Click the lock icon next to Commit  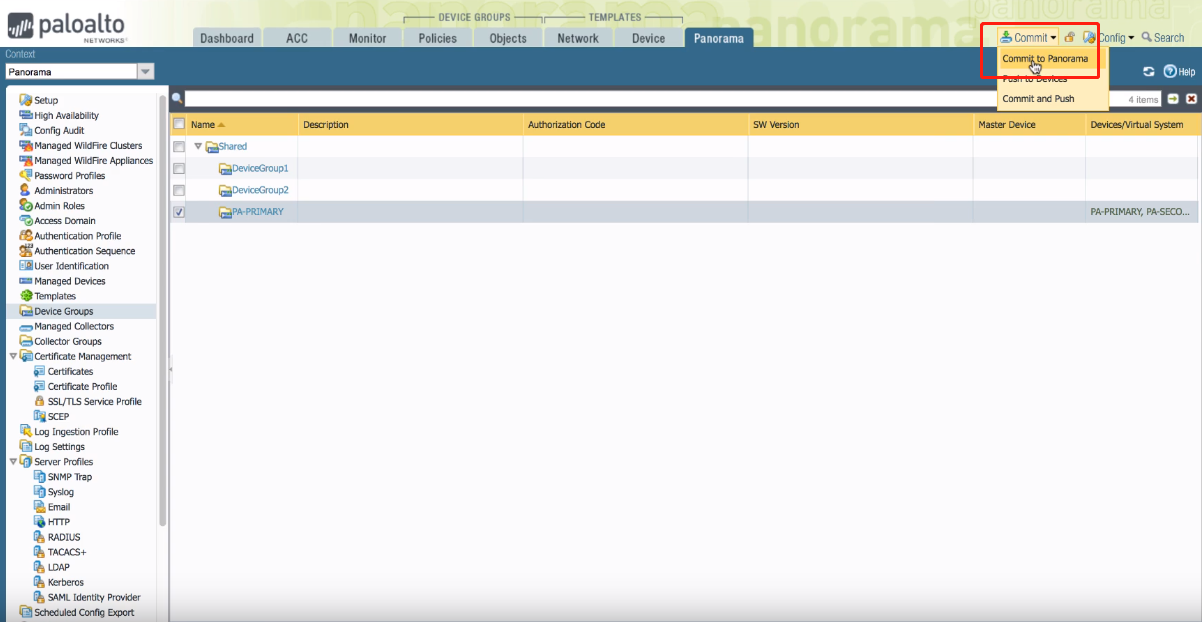coord(1069,38)
